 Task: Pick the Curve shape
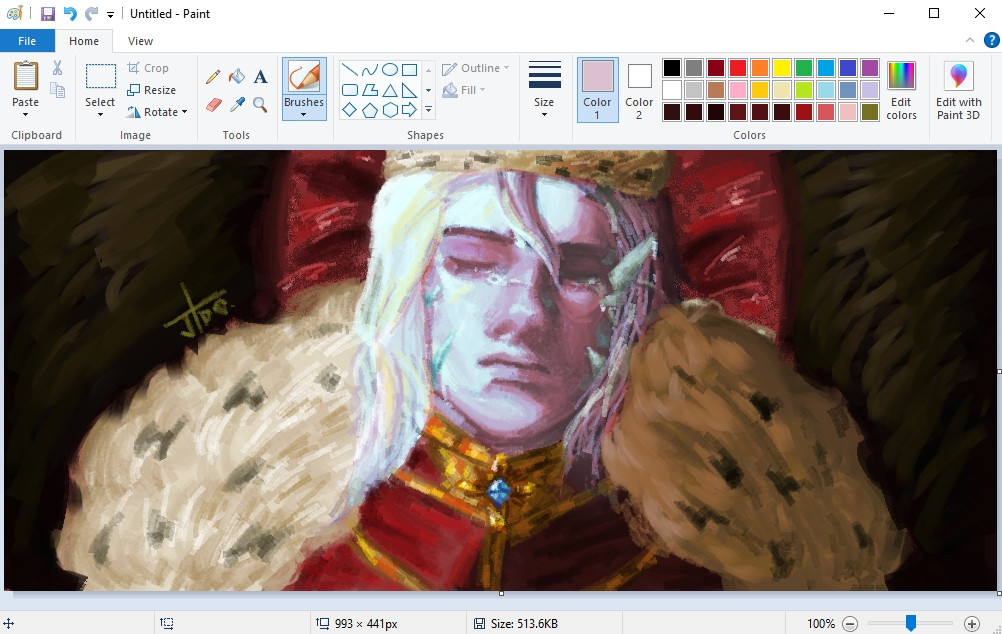[x=369, y=70]
